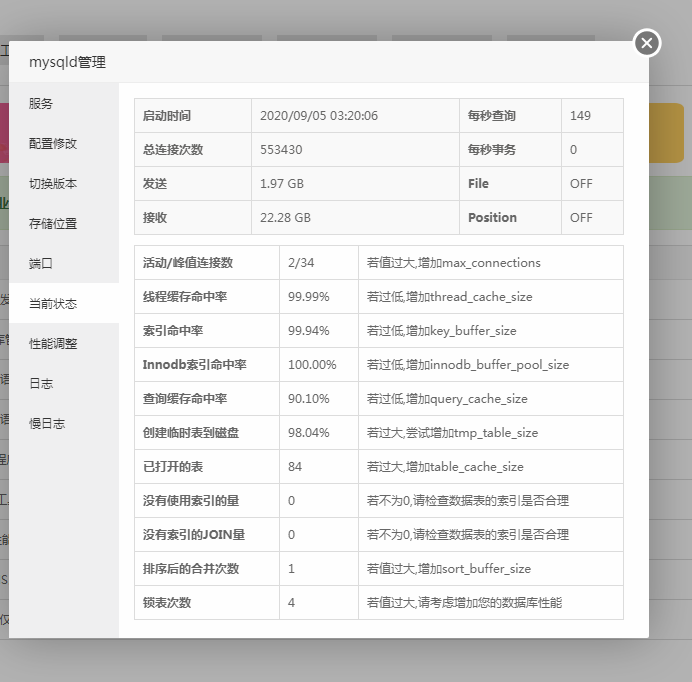
Task: Click the Innodb hit rate 100.00%
Action: coord(312,365)
